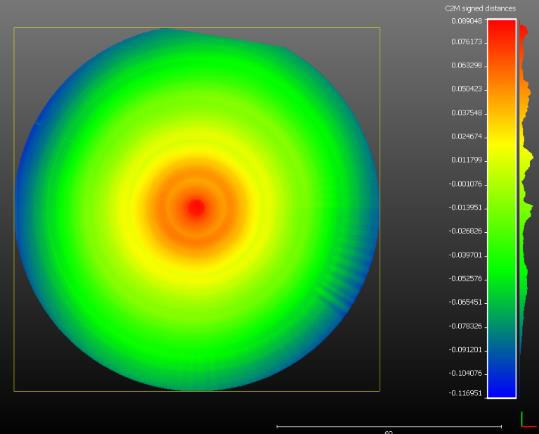
Task: Click the 0.089048 maximum scale label
Action: coord(466,21)
